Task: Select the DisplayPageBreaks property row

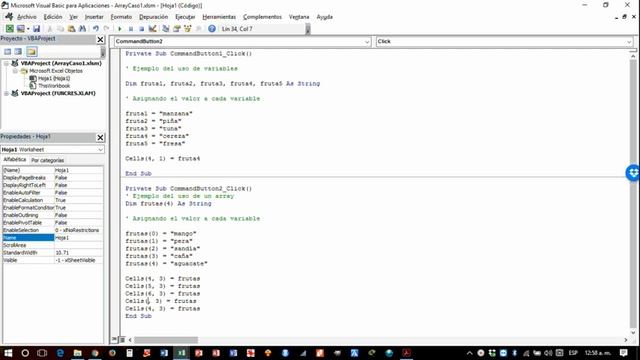Action: click(x=53, y=178)
